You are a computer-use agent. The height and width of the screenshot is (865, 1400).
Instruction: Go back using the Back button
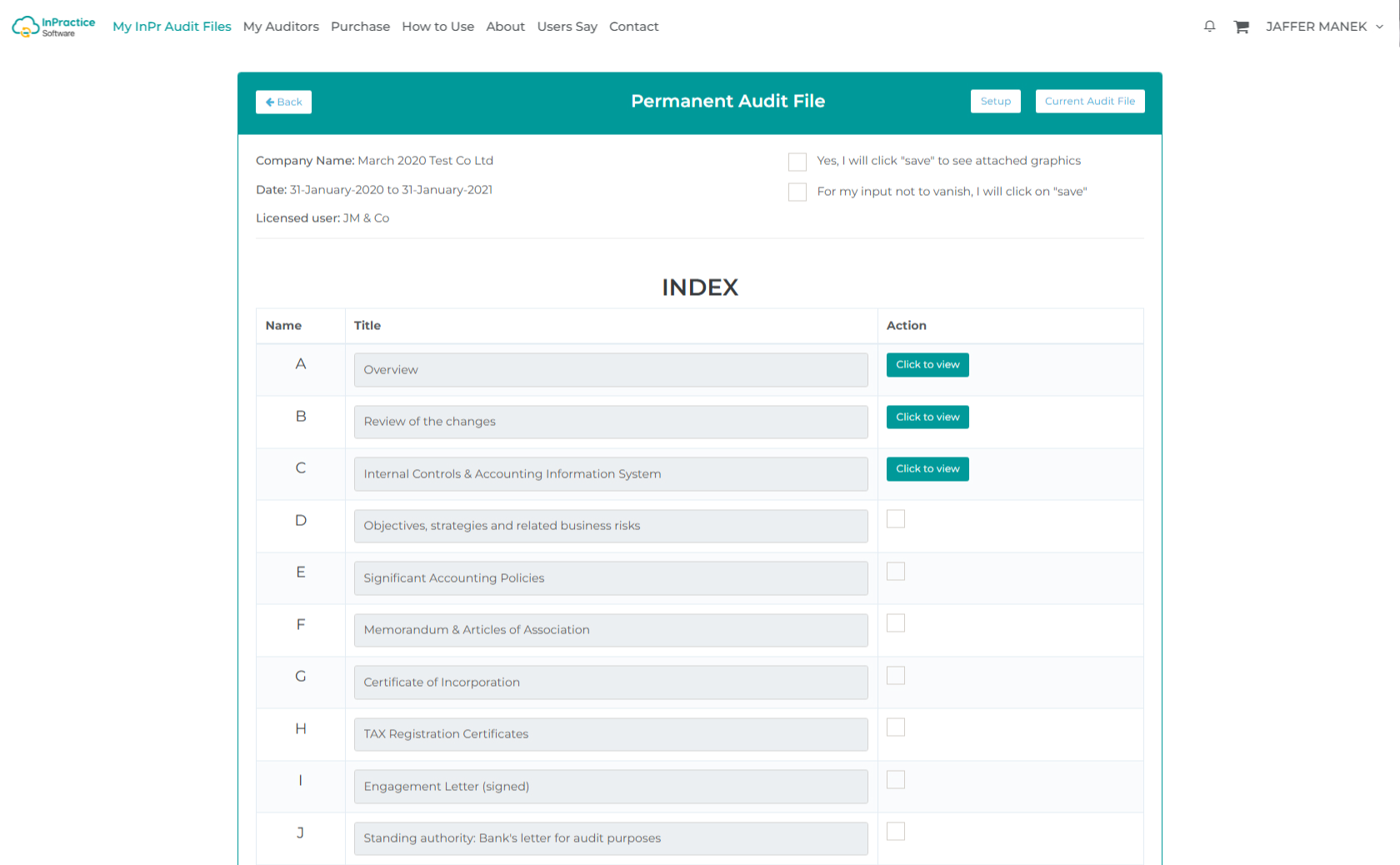pos(283,102)
